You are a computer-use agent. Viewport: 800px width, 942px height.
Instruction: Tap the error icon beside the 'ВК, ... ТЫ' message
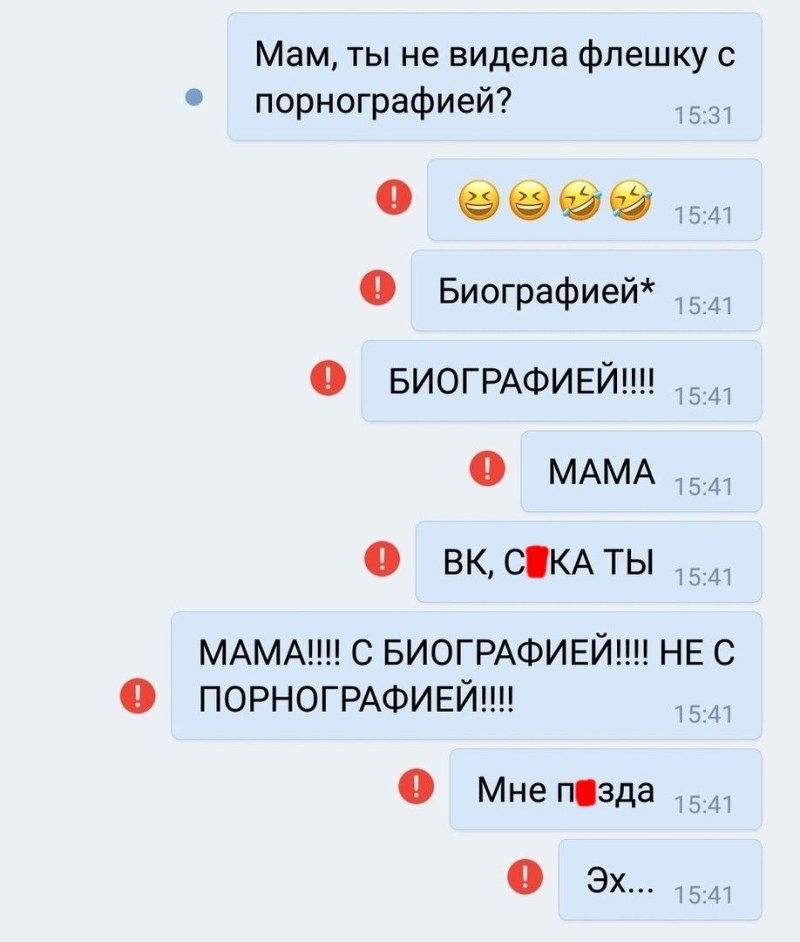coord(383,559)
